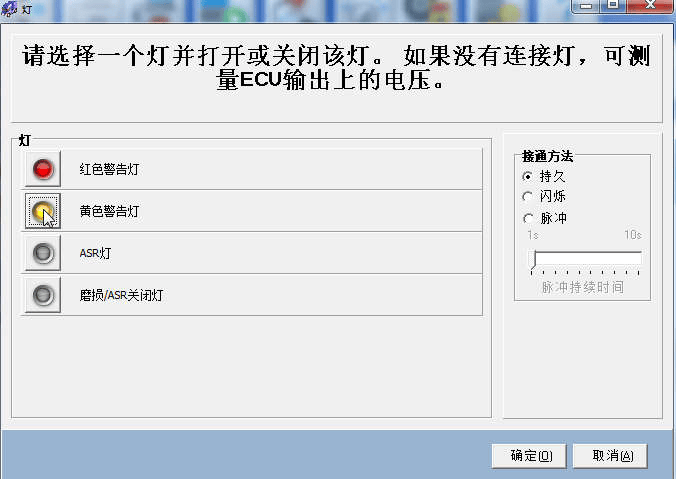Cancel with the 取消 button
This screenshot has width=676, height=479.
[x=610, y=456]
